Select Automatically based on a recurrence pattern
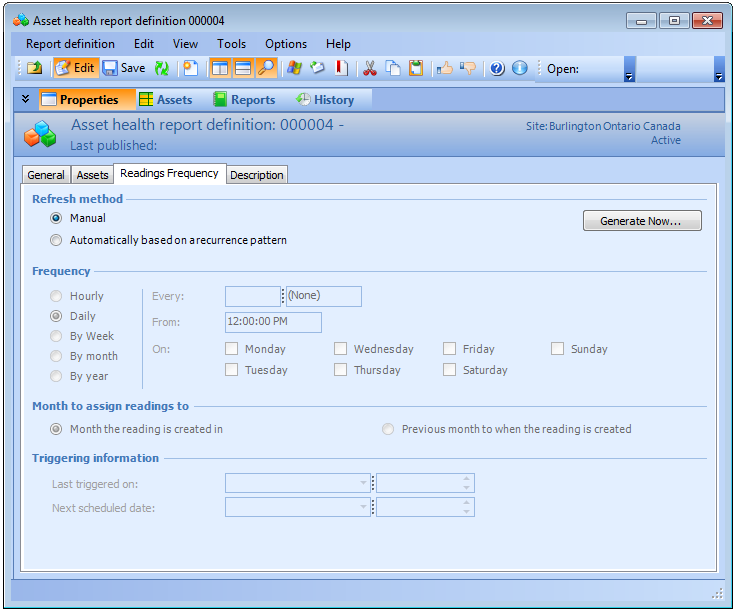736x611 pixels. (x=57, y=240)
